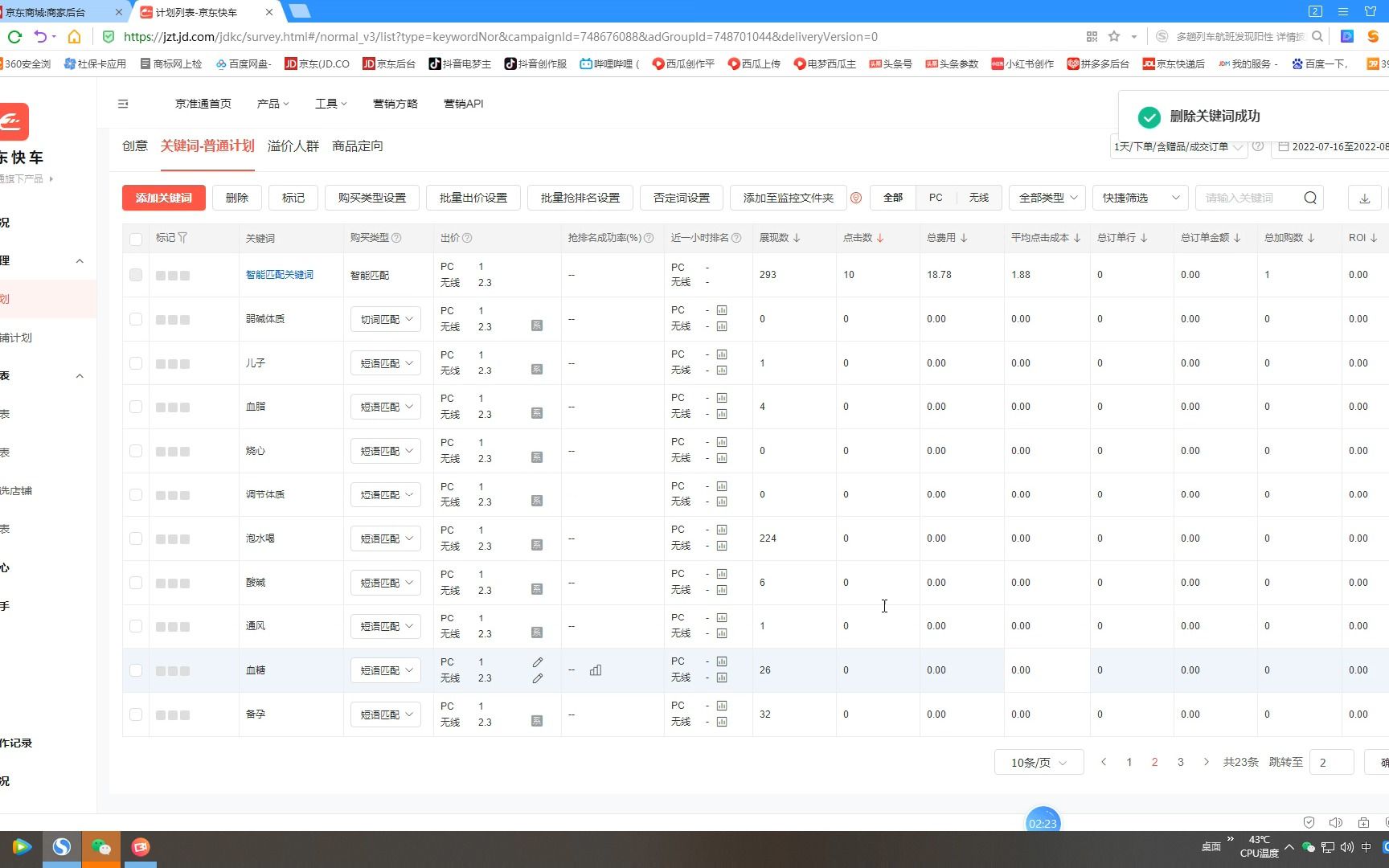Bookmark the page with the star icon
The width and height of the screenshot is (1389, 868).
point(1114,36)
